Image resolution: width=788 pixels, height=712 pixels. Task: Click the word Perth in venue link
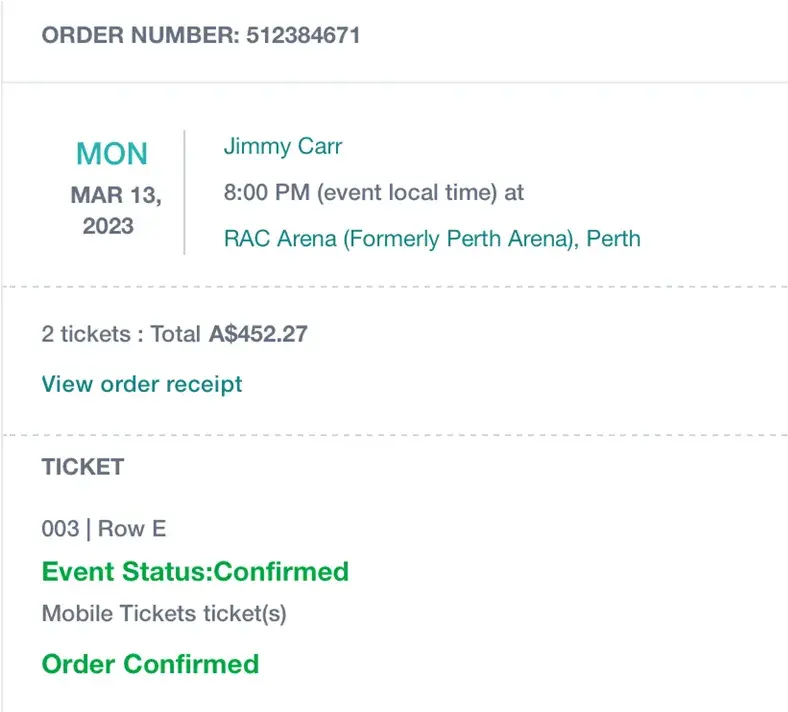pos(613,239)
